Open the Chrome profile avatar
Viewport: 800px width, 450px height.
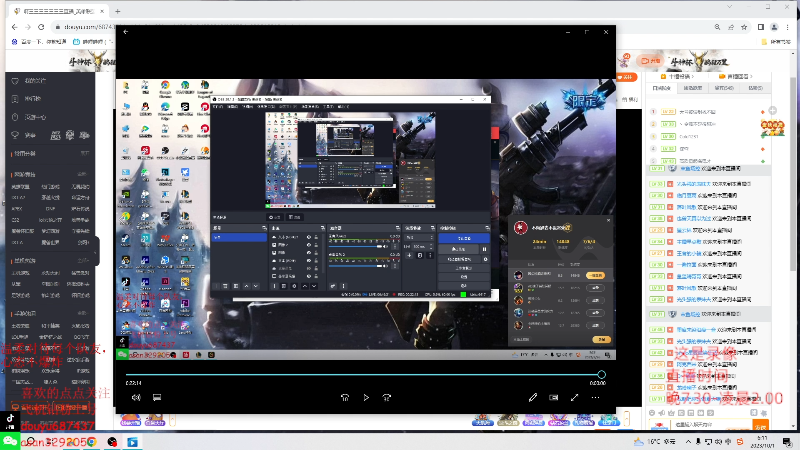tap(774, 27)
